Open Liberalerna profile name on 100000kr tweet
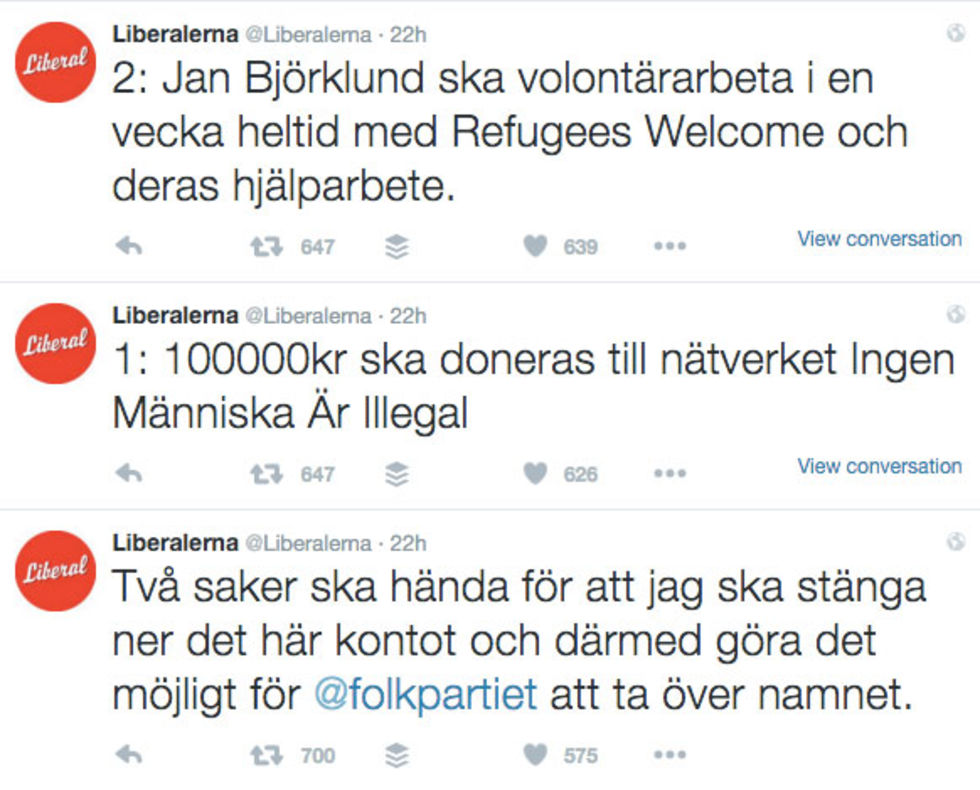Viewport: 980px width, 790px height. tap(175, 316)
